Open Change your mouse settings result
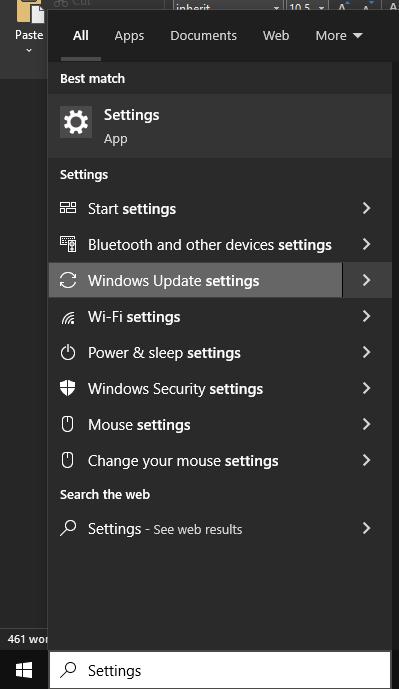The image size is (399, 689). [x=220, y=461]
